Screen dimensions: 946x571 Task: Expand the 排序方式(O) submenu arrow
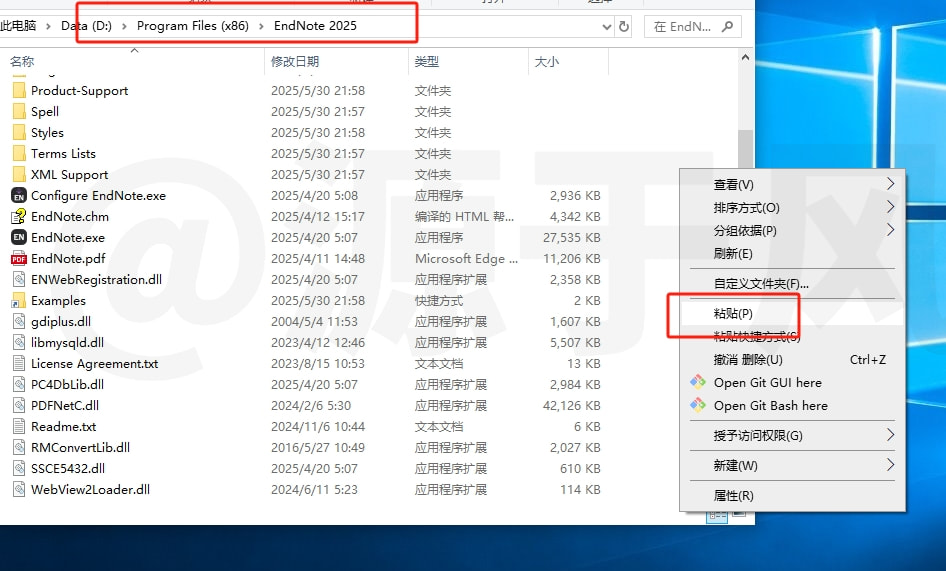click(x=890, y=206)
